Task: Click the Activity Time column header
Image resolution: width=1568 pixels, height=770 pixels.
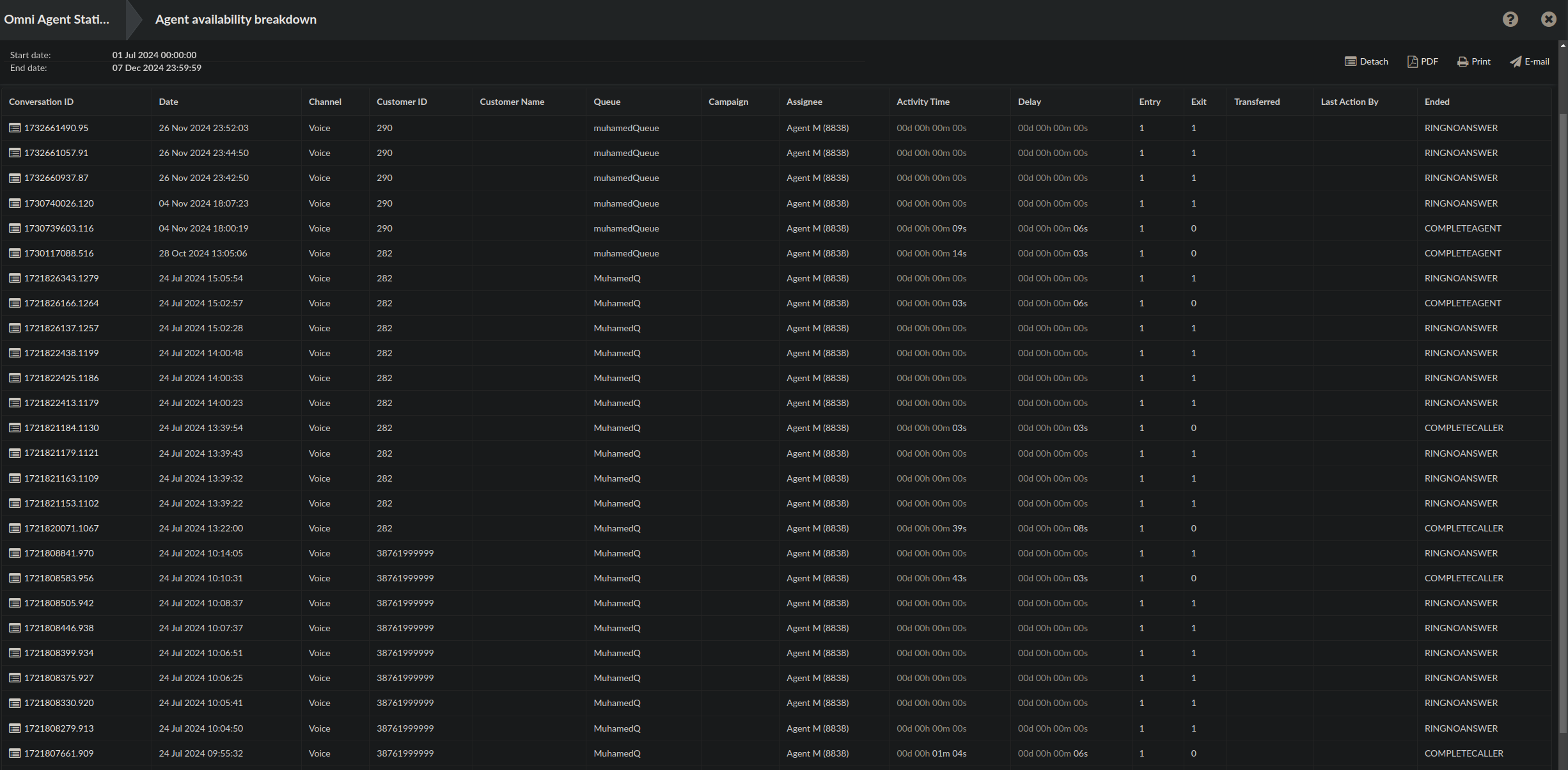Action: (922, 102)
